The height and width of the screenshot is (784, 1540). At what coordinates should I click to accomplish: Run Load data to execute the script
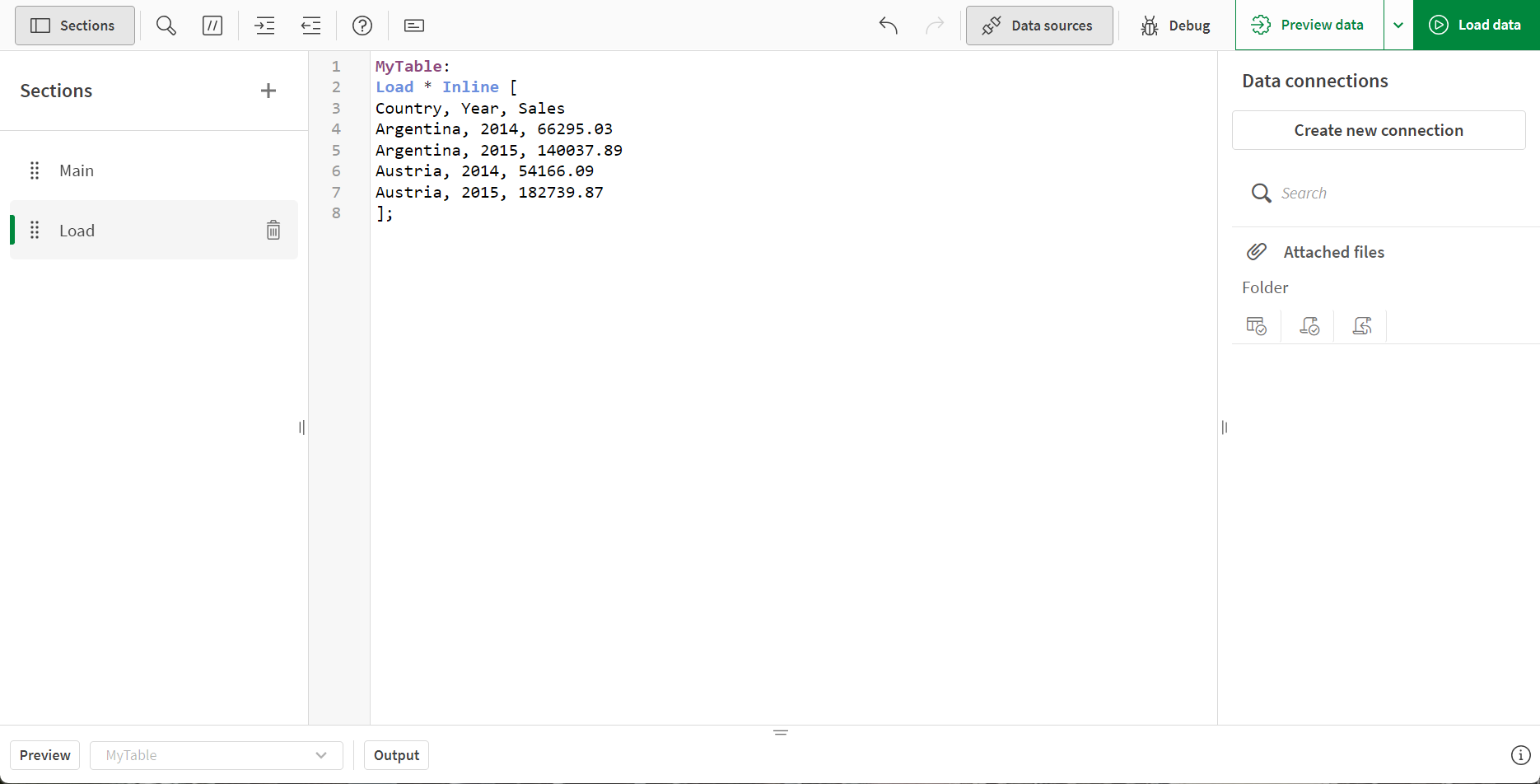1477,25
